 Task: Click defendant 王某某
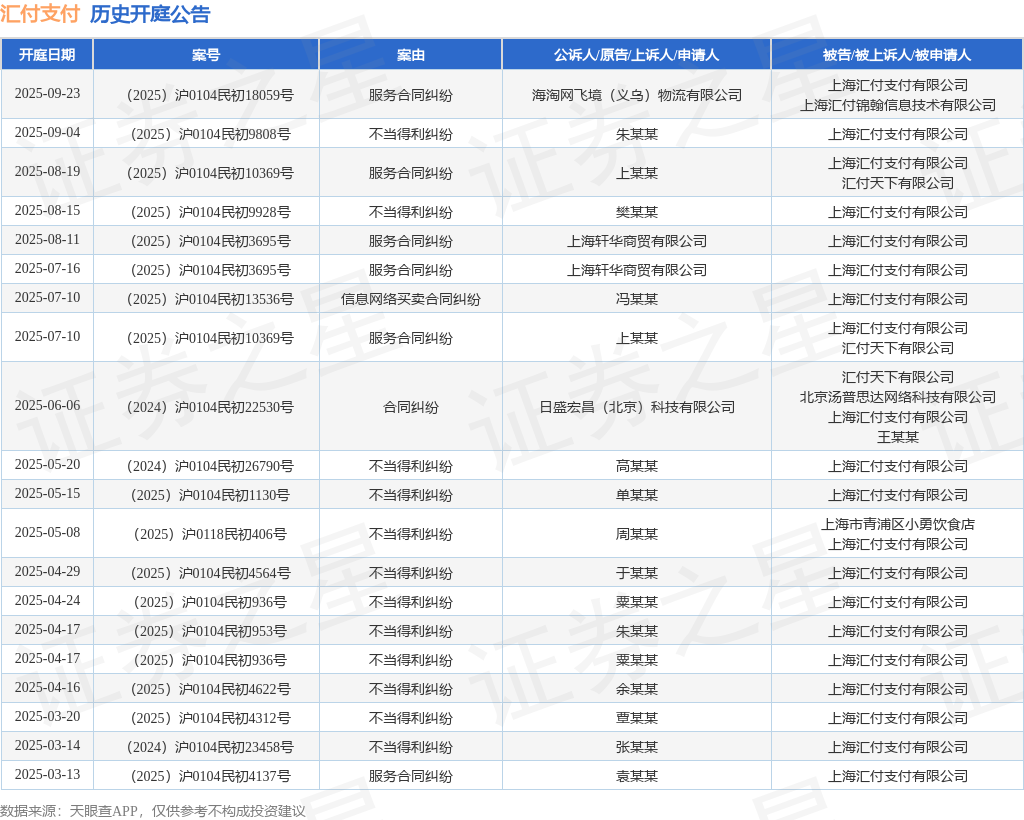pyautogui.click(x=898, y=437)
